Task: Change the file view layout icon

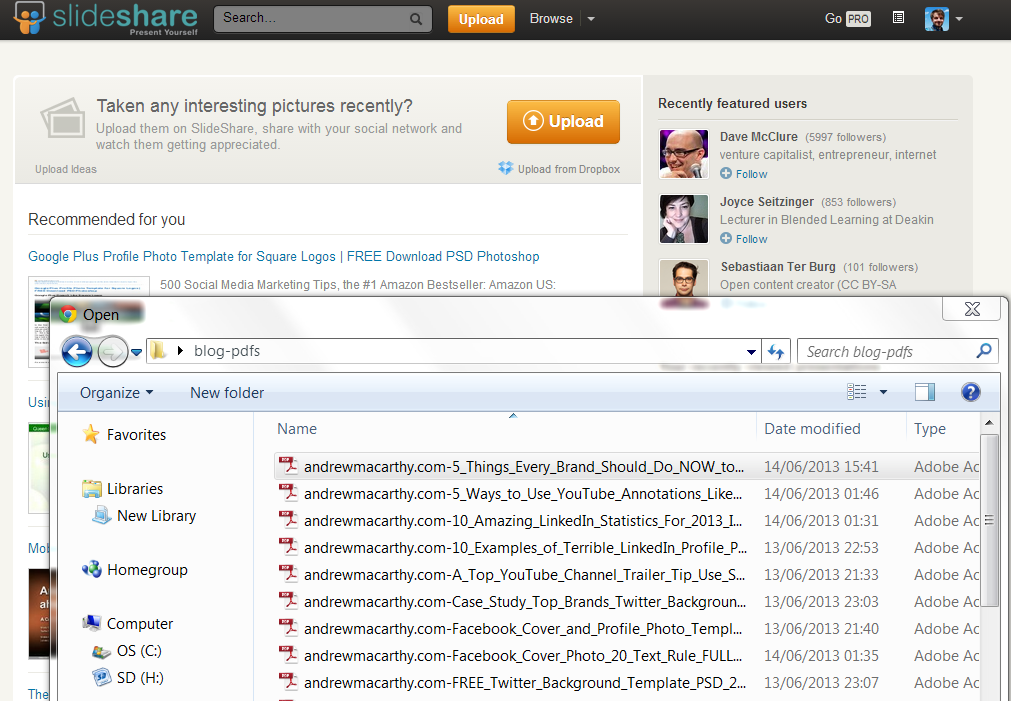Action: pos(856,391)
